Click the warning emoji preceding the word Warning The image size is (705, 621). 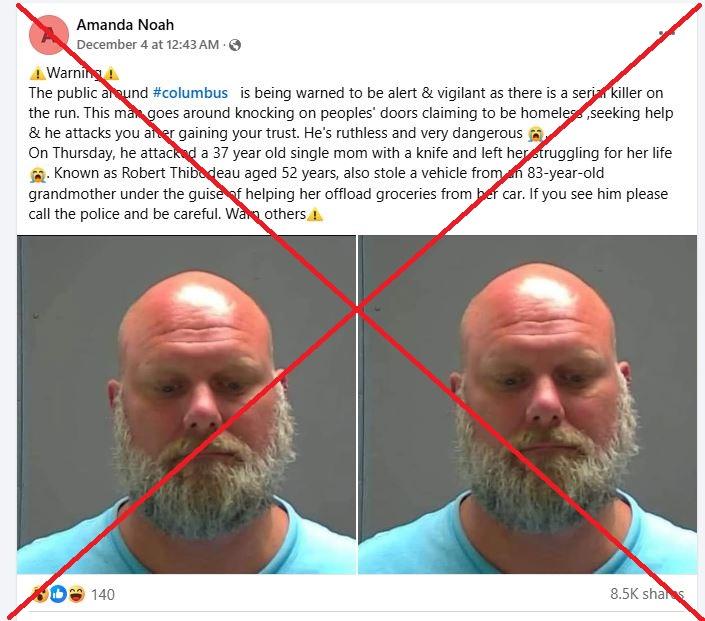pyautogui.click(x=37, y=73)
